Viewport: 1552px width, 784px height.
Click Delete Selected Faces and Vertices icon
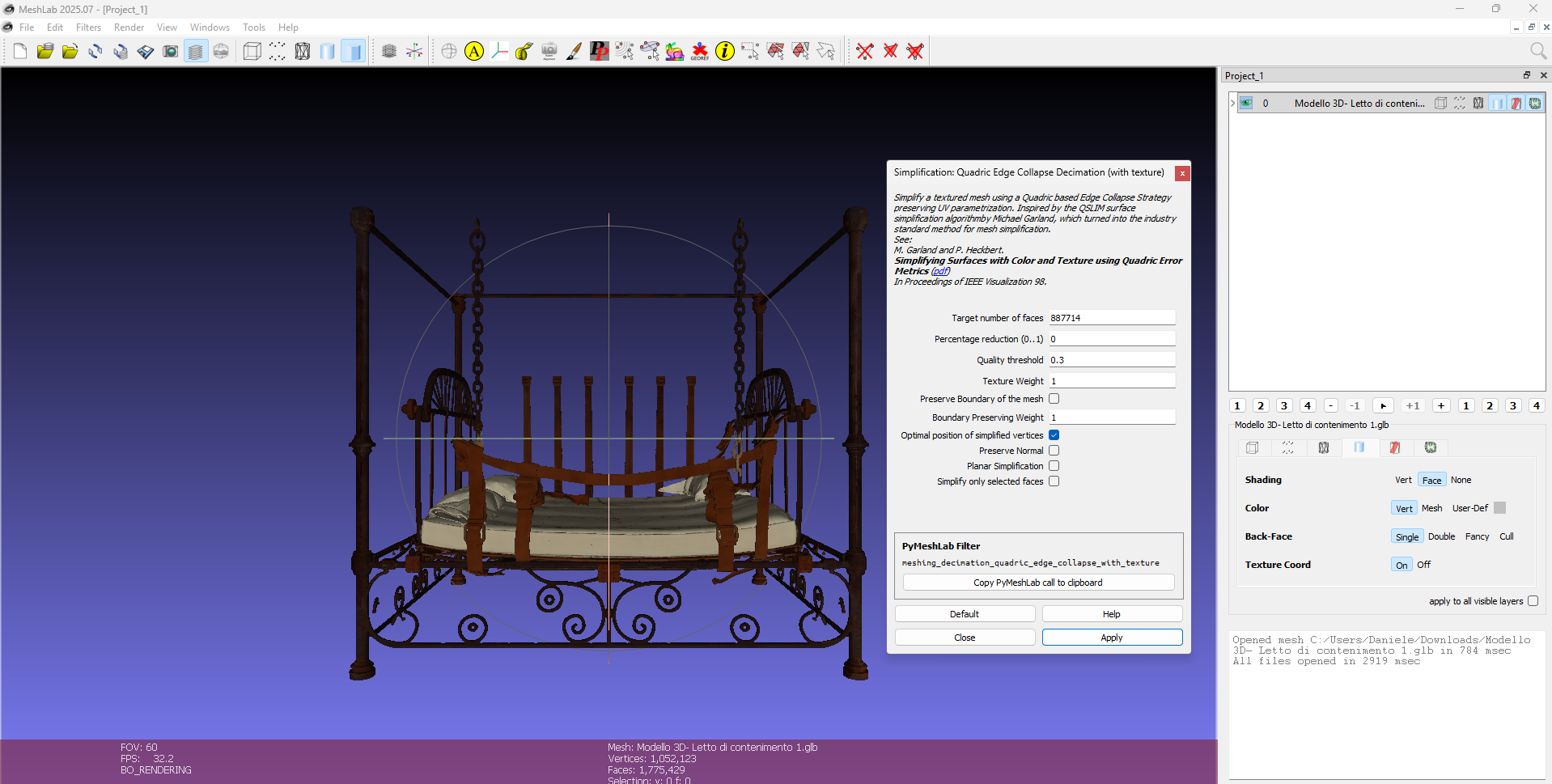click(x=915, y=52)
